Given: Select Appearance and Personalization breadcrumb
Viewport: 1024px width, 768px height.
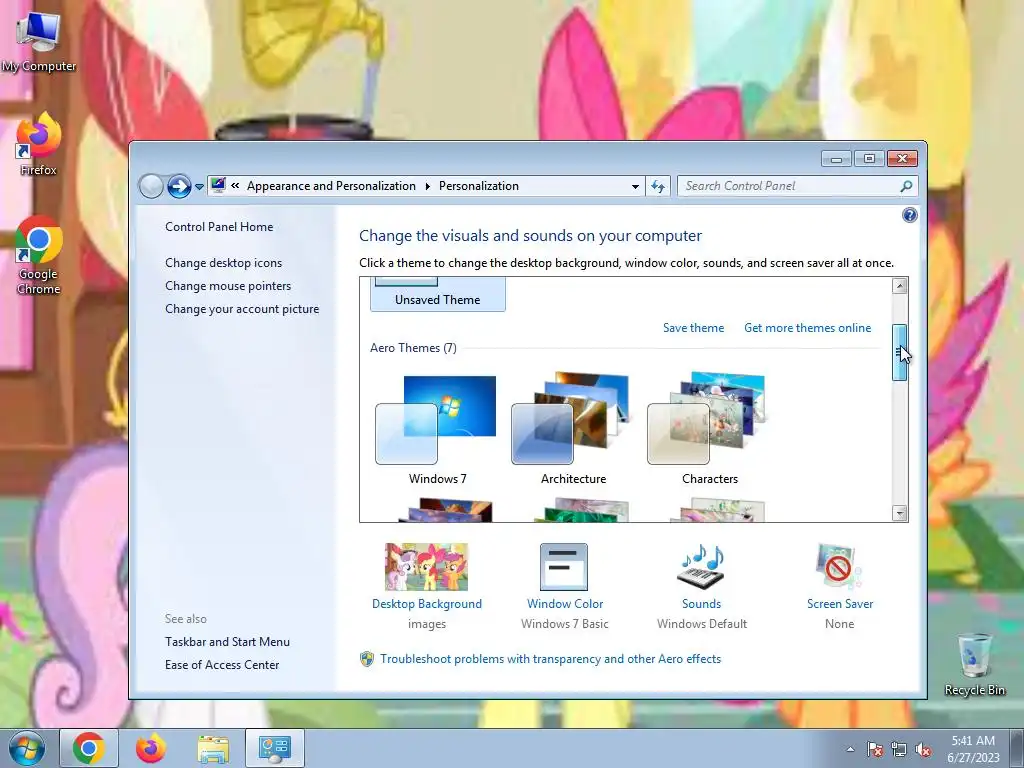Looking at the screenshot, I should 331,186.
